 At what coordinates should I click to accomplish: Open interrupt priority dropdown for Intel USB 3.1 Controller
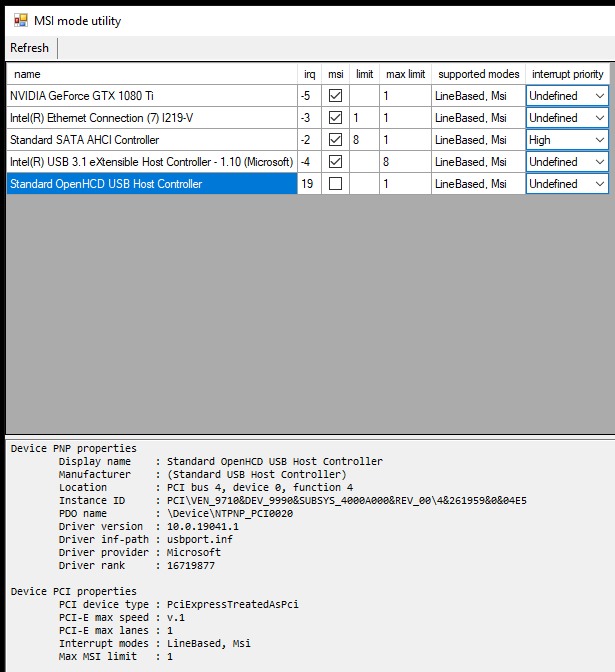tap(567, 162)
